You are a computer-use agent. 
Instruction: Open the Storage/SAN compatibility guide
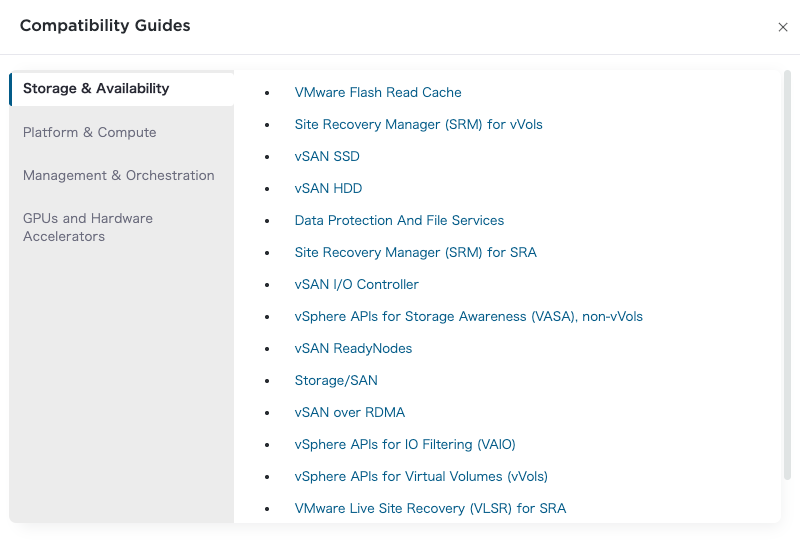tap(336, 380)
